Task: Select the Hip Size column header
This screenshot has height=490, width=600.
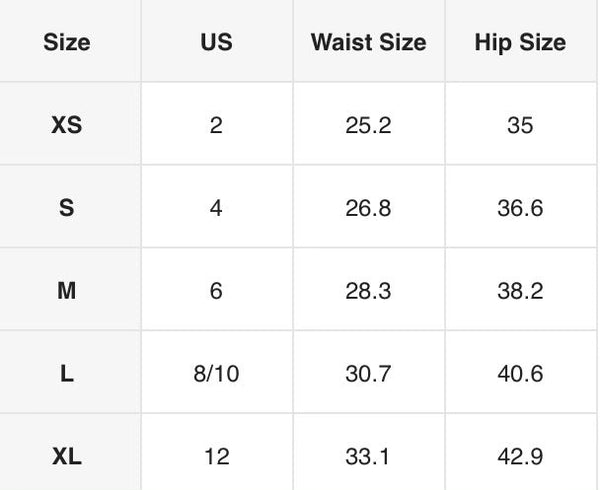Action: [x=520, y=42]
